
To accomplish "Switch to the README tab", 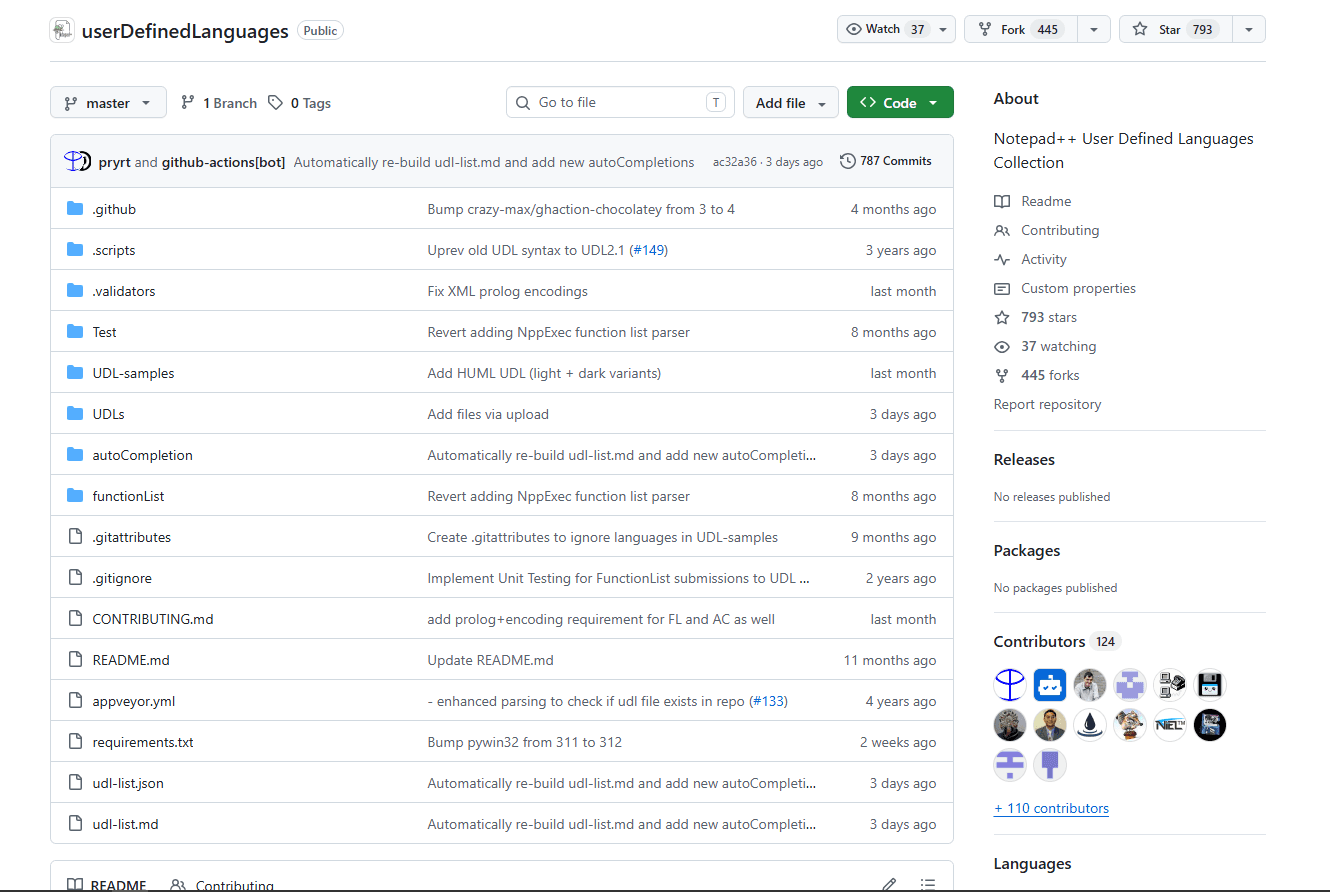I will tap(106, 885).
